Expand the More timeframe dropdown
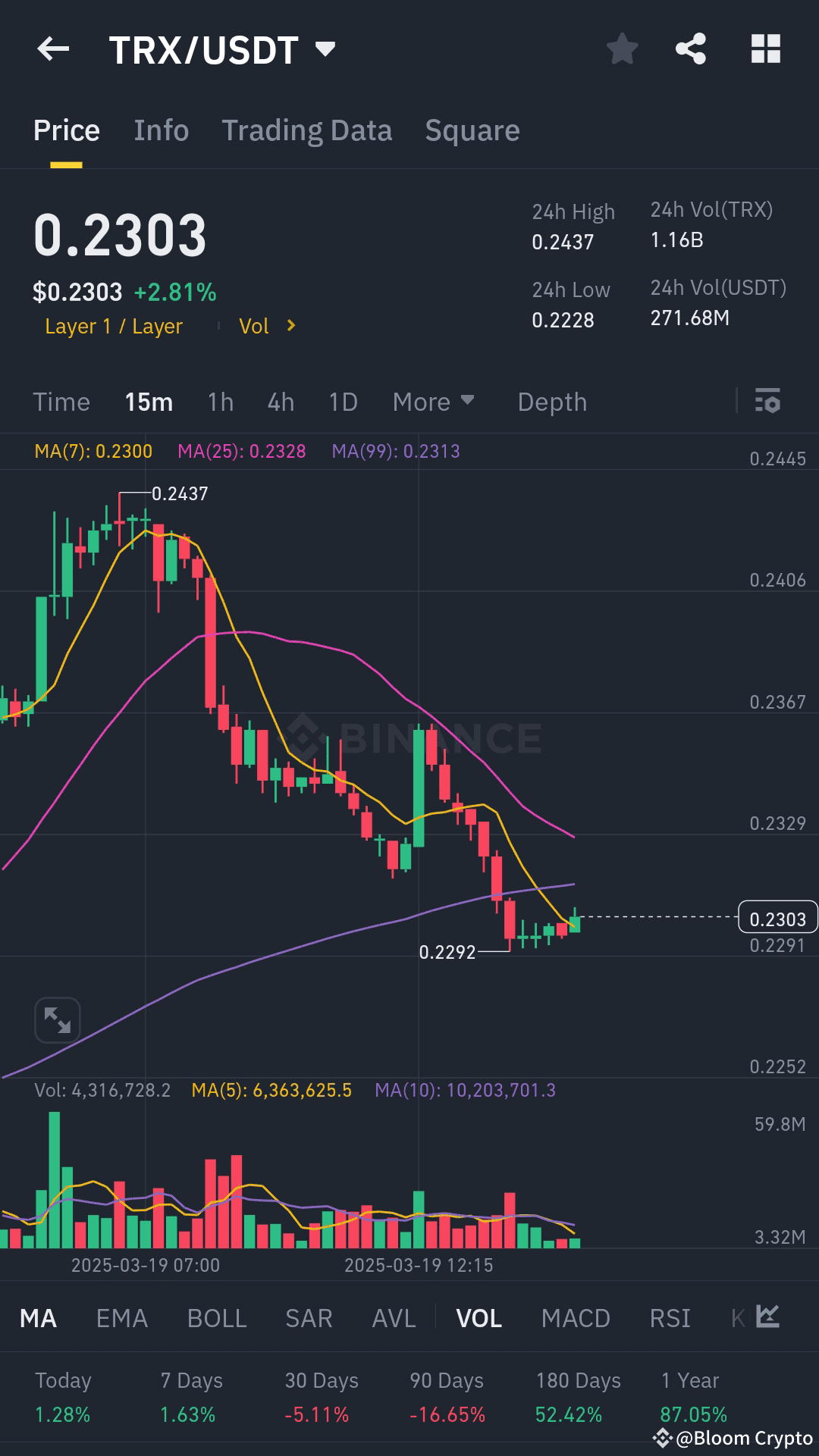This screenshot has width=819, height=1456. click(432, 402)
